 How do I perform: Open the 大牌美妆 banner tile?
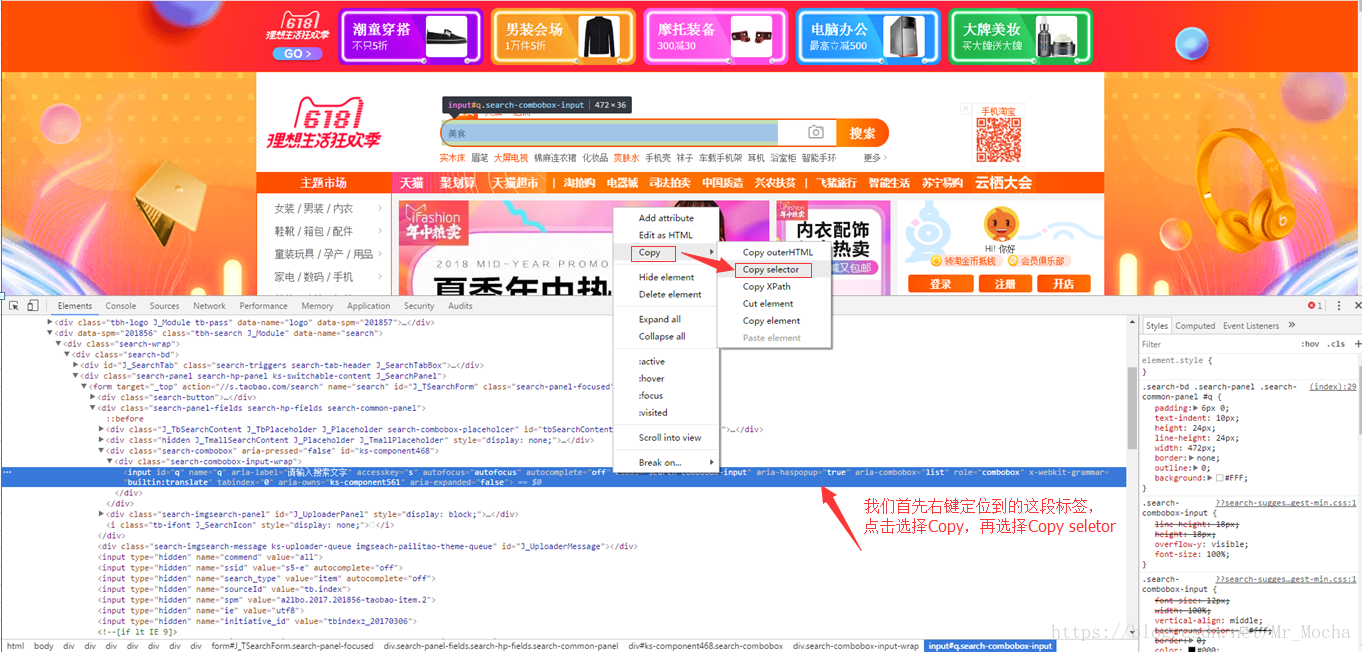1020,37
